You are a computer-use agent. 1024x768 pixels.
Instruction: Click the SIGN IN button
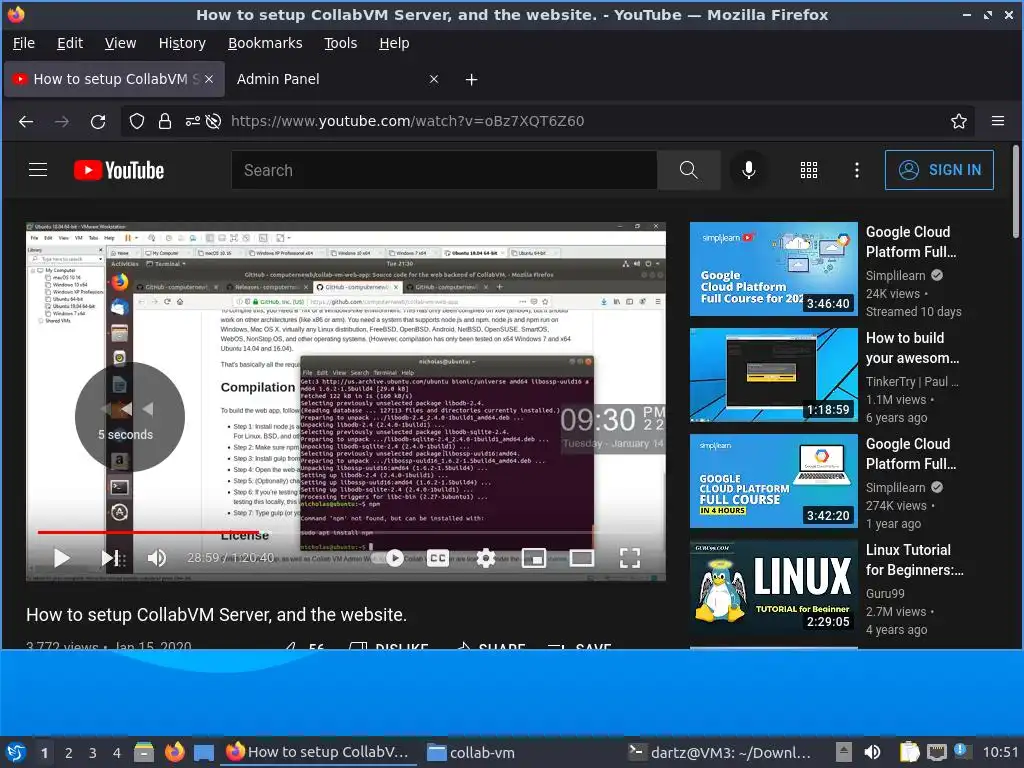click(x=939, y=170)
